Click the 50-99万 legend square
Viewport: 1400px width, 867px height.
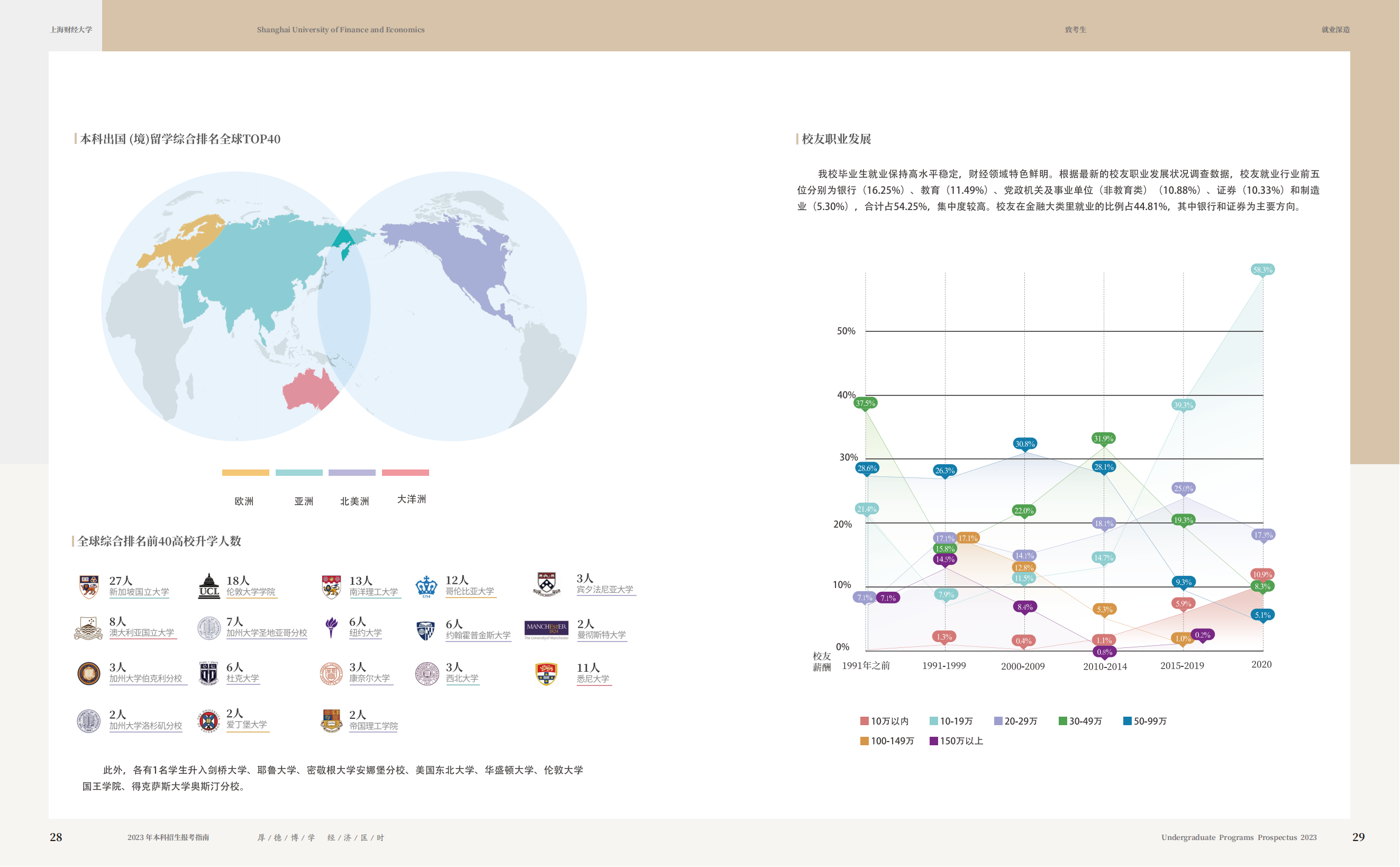pos(1127,721)
